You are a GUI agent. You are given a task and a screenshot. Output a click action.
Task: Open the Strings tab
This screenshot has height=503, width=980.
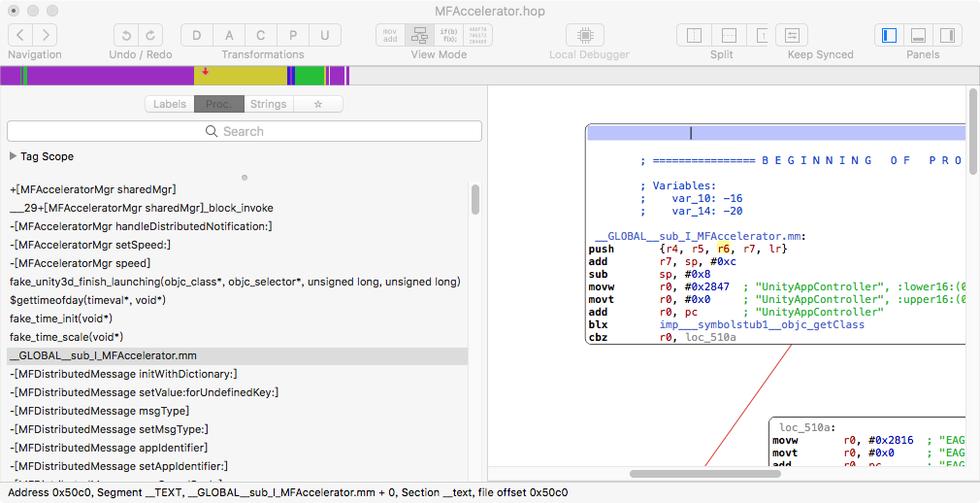pyautogui.click(x=268, y=104)
